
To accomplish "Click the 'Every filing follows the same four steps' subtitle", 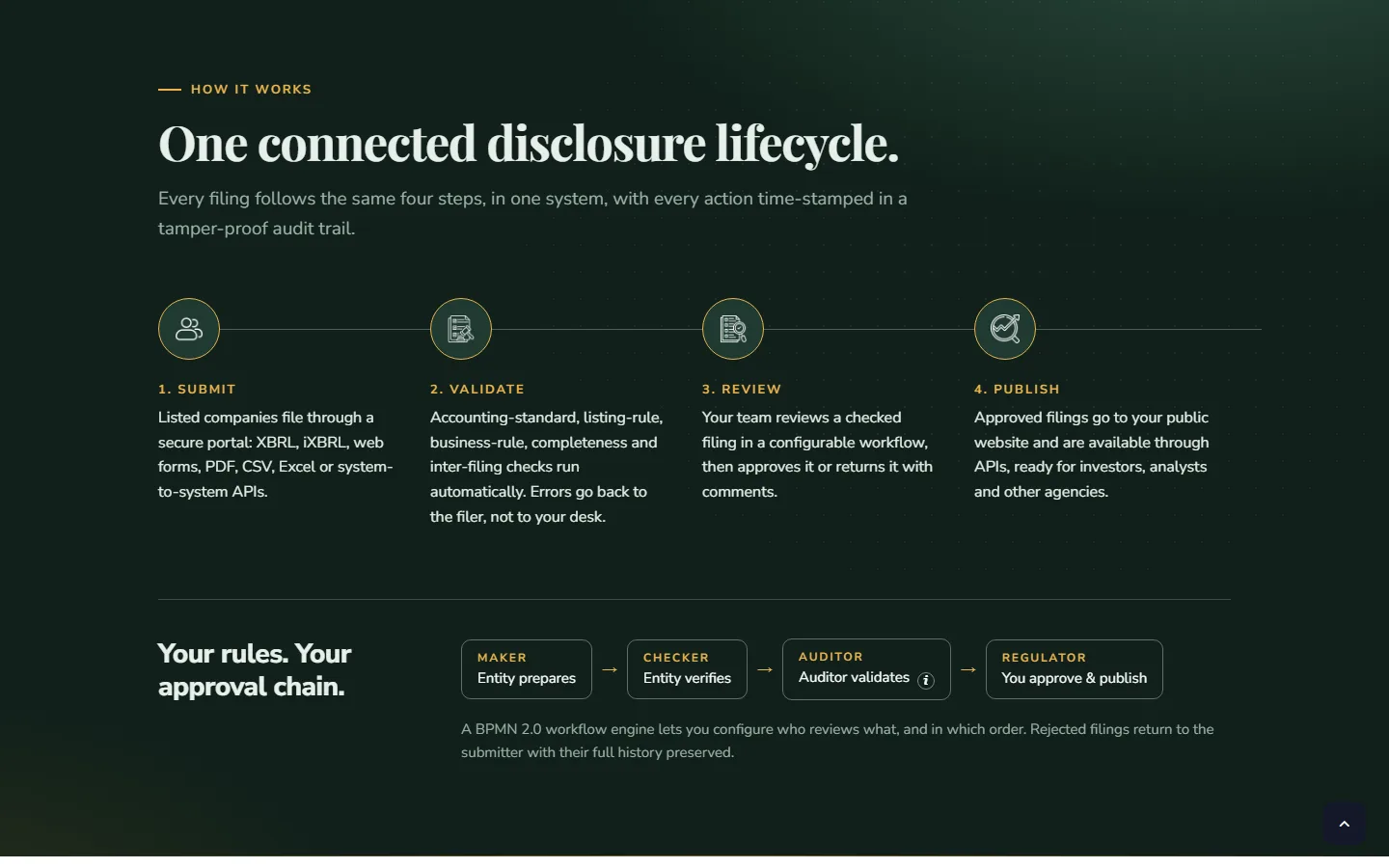I will 532,213.
